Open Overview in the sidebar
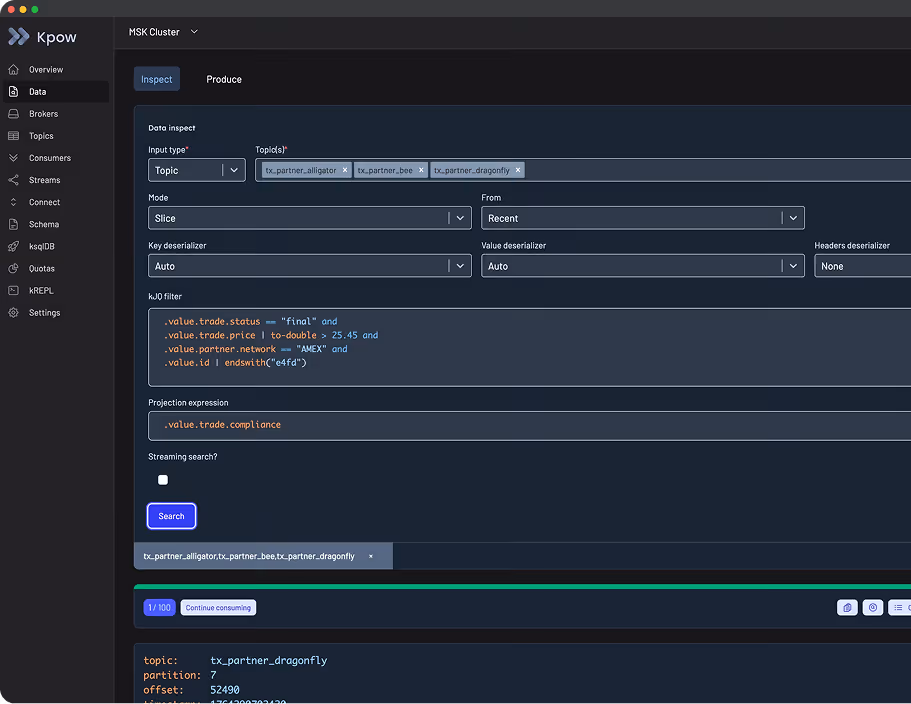The width and height of the screenshot is (911, 704). 56,70
